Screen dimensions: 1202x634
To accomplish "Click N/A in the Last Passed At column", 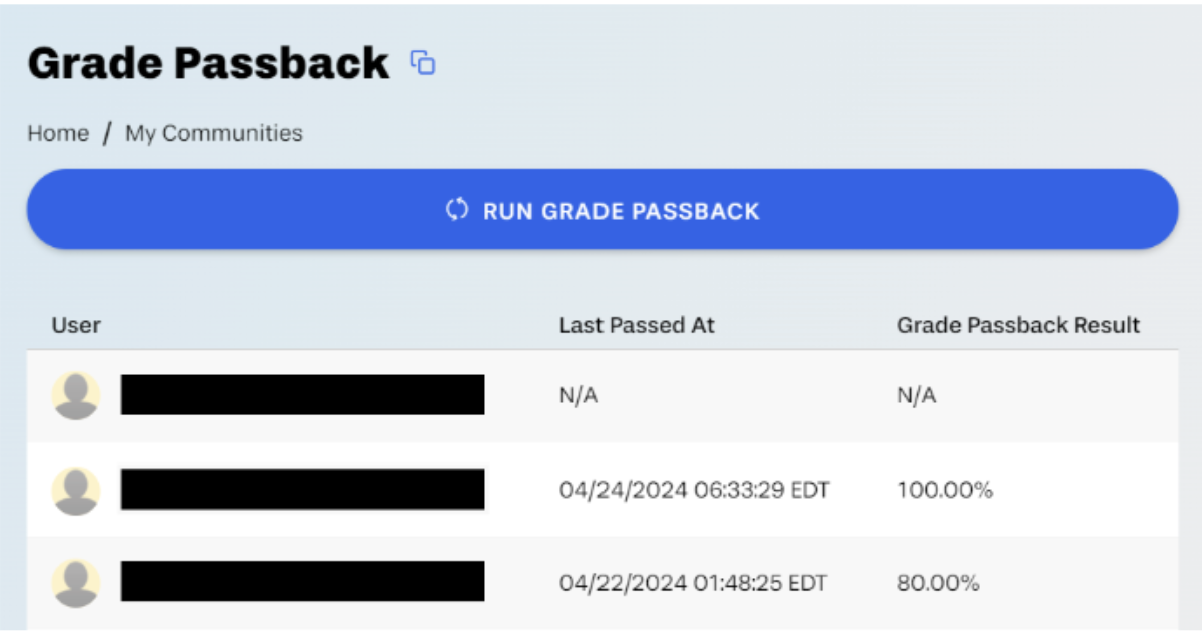I will coord(578,396).
